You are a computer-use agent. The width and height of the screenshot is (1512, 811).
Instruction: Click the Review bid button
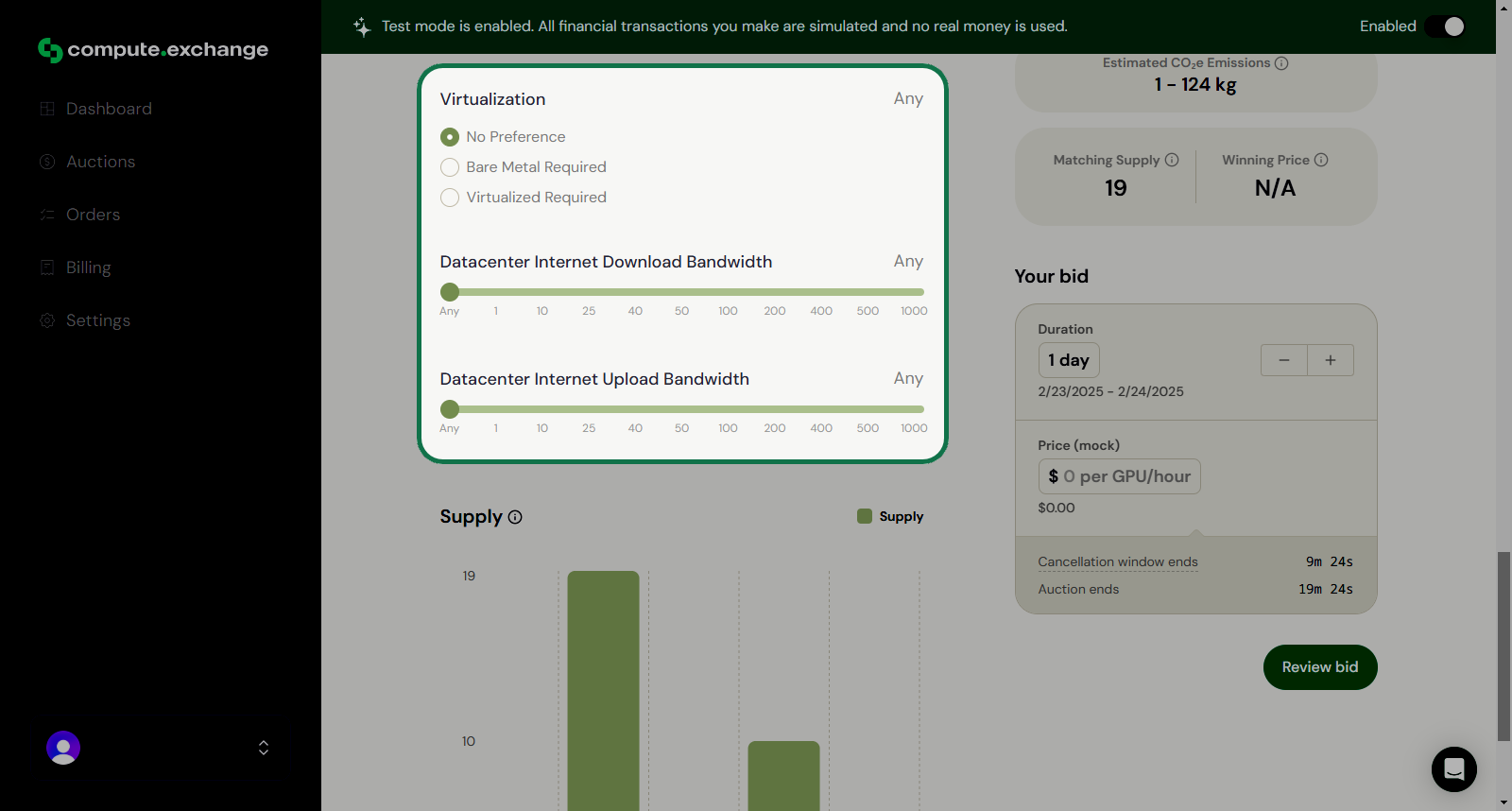click(1320, 667)
